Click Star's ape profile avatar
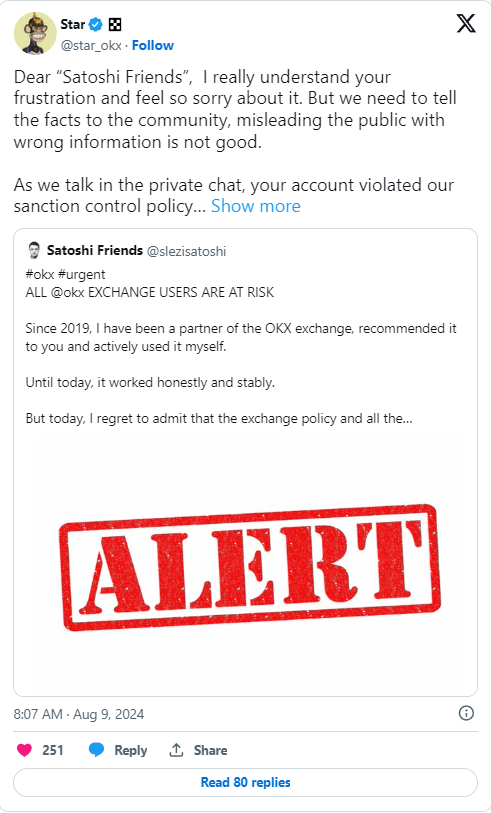The width and height of the screenshot is (491, 813). point(35,33)
